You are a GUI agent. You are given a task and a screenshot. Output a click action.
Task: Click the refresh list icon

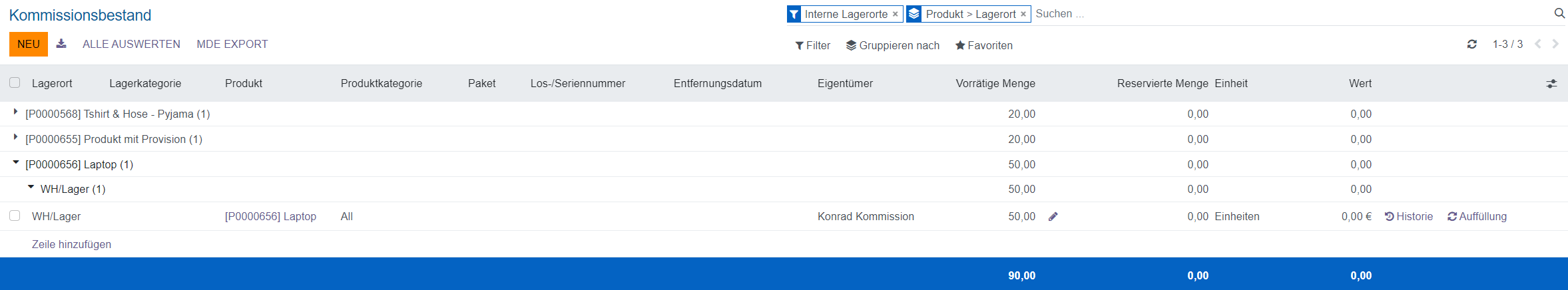coord(1472,45)
